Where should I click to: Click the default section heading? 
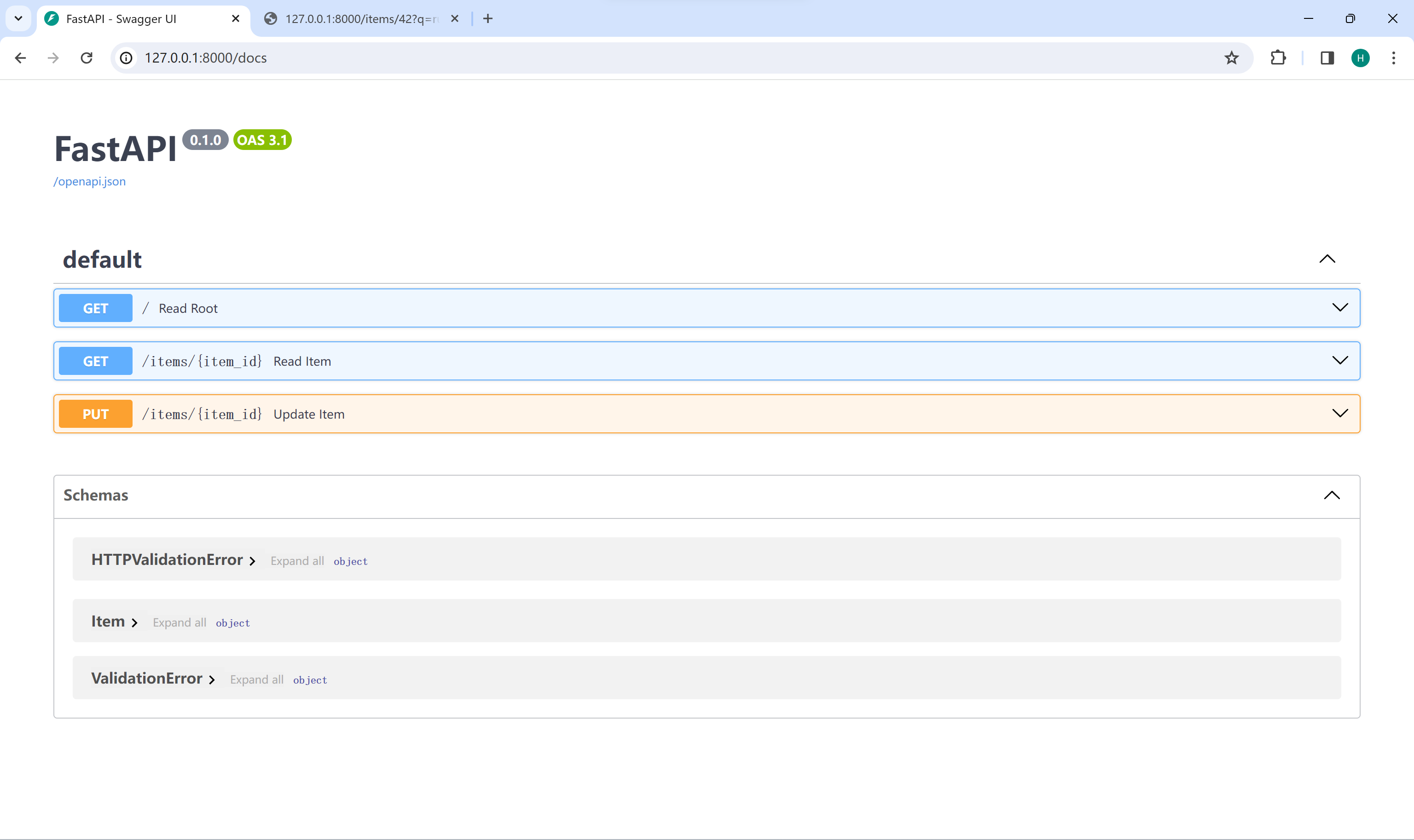[102, 259]
